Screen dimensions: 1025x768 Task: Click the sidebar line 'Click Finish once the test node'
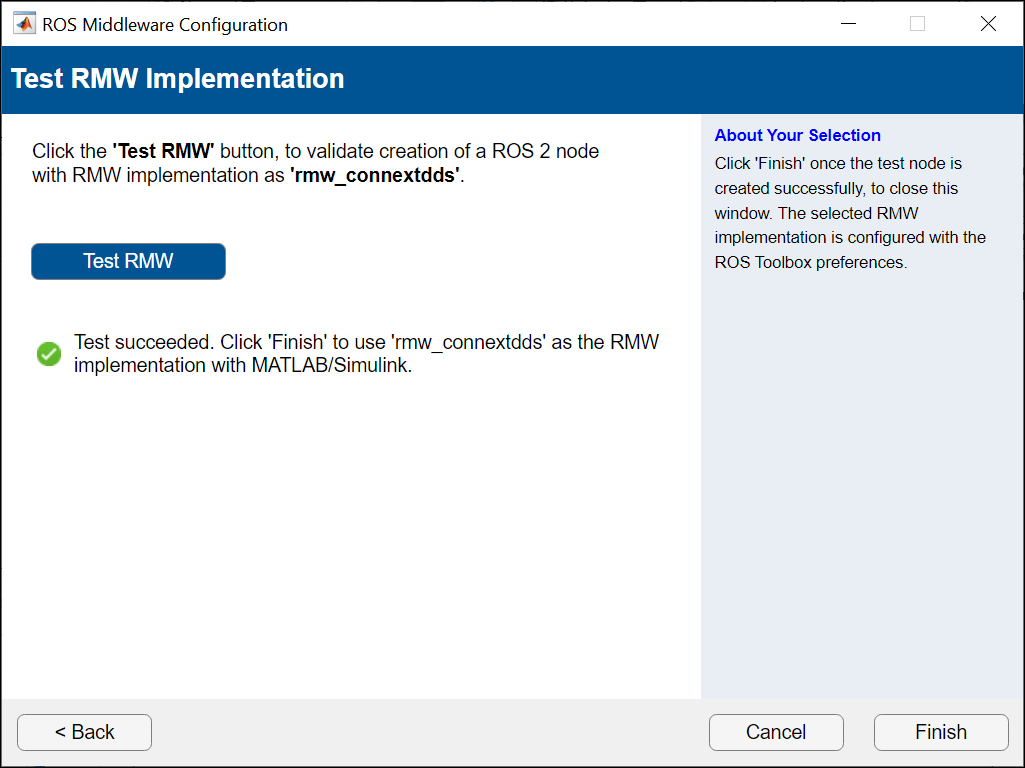click(x=838, y=163)
